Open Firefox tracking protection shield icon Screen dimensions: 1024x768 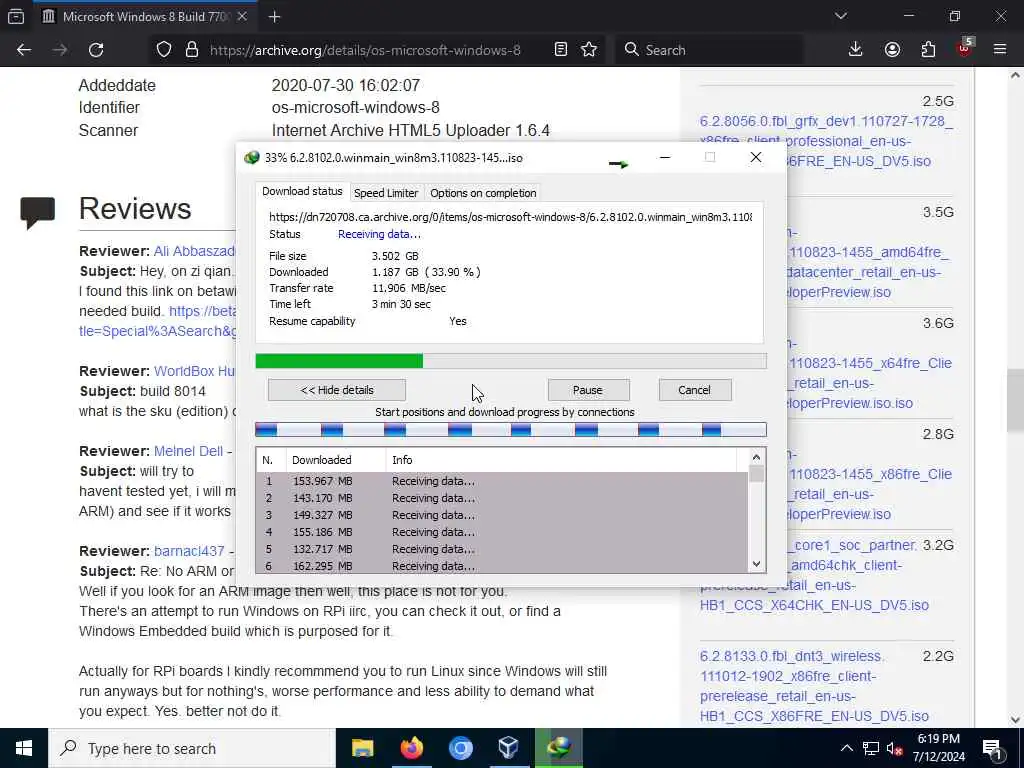[164, 50]
